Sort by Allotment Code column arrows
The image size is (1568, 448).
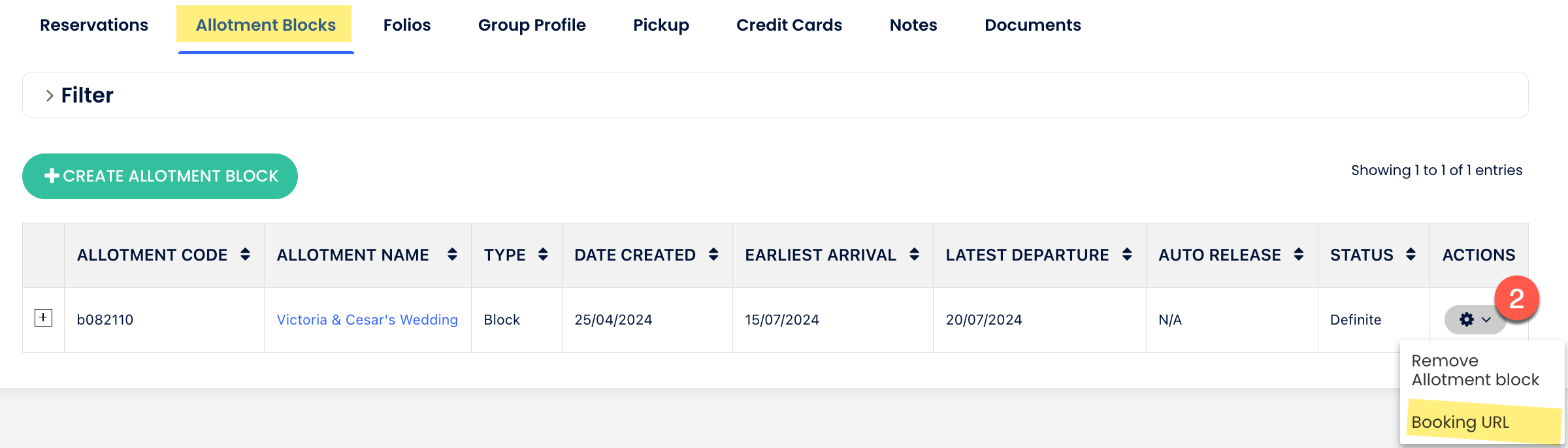click(x=245, y=255)
